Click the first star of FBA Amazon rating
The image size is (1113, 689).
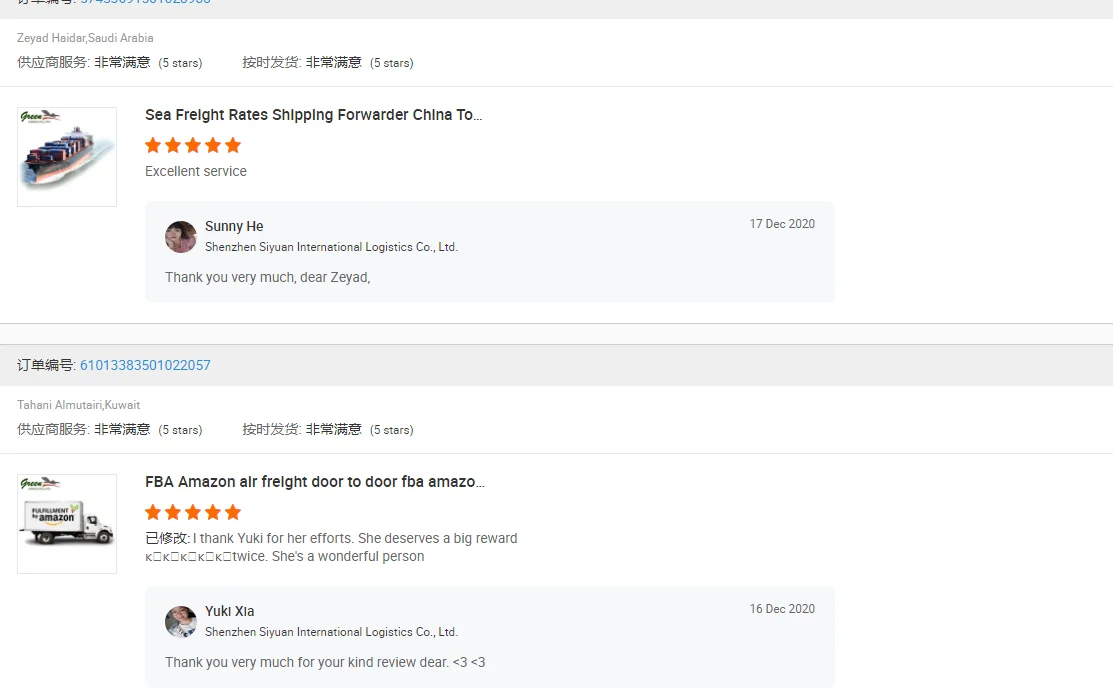[153, 512]
